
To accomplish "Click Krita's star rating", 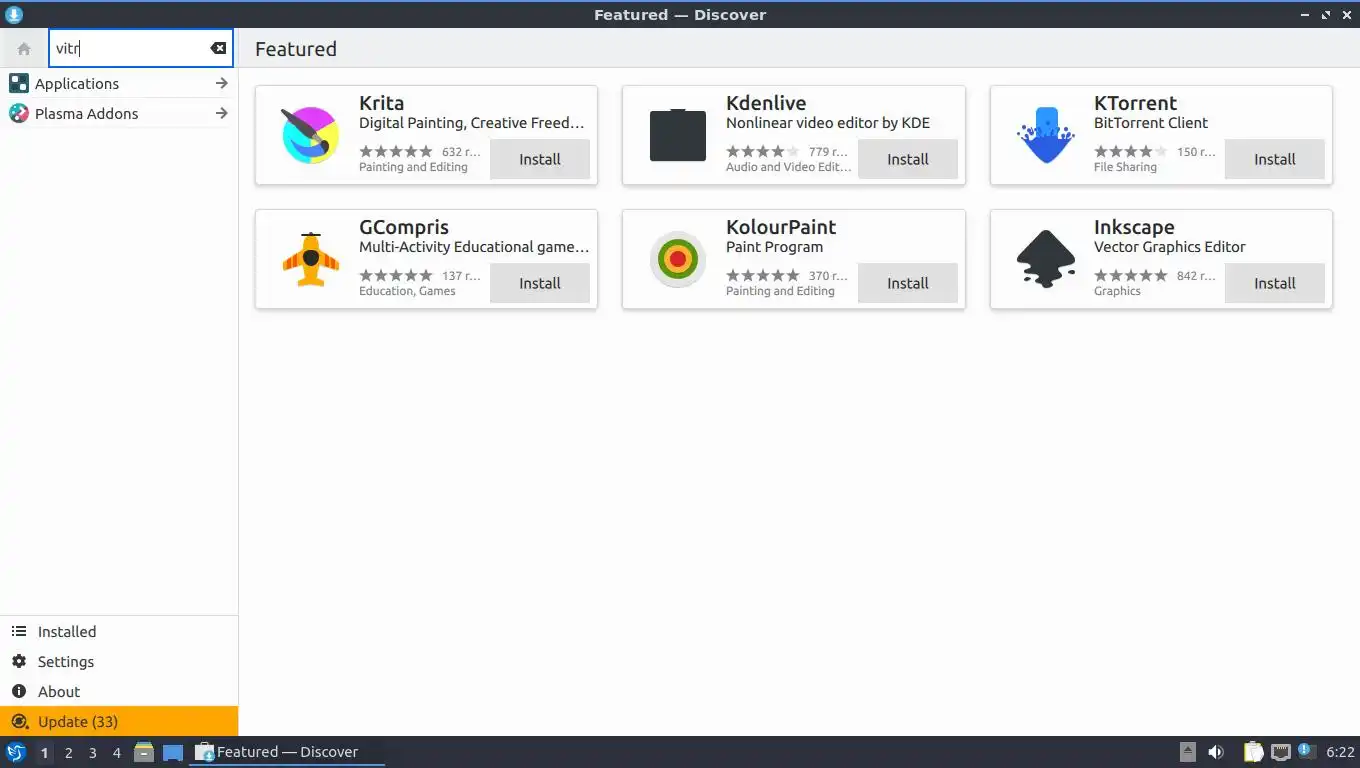I will tap(396, 152).
